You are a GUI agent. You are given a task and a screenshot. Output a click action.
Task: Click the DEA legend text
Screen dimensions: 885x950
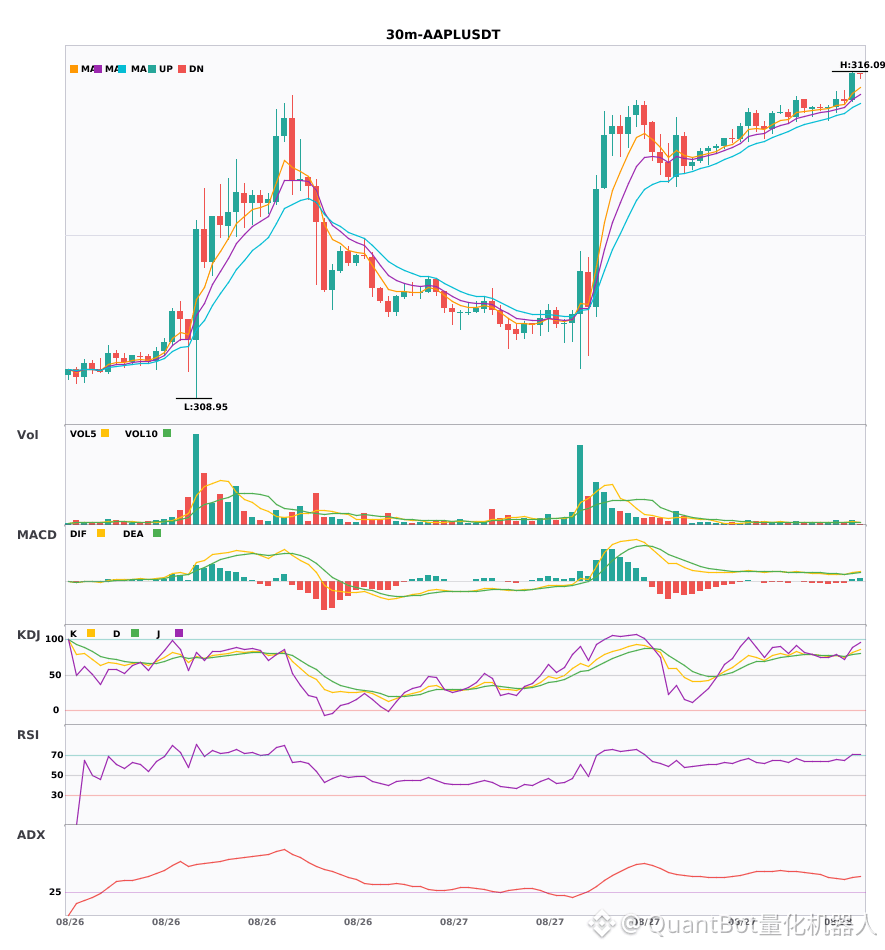click(133, 534)
